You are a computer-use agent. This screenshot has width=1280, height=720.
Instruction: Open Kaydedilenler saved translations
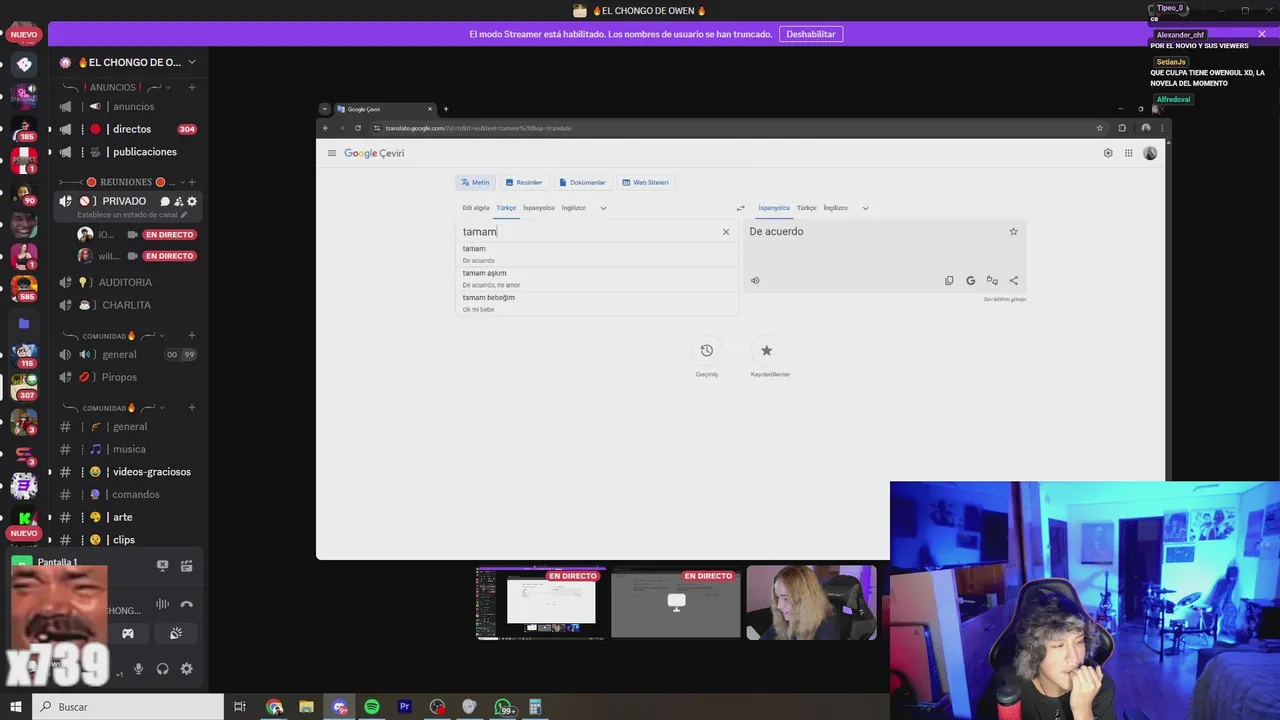click(x=767, y=351)
